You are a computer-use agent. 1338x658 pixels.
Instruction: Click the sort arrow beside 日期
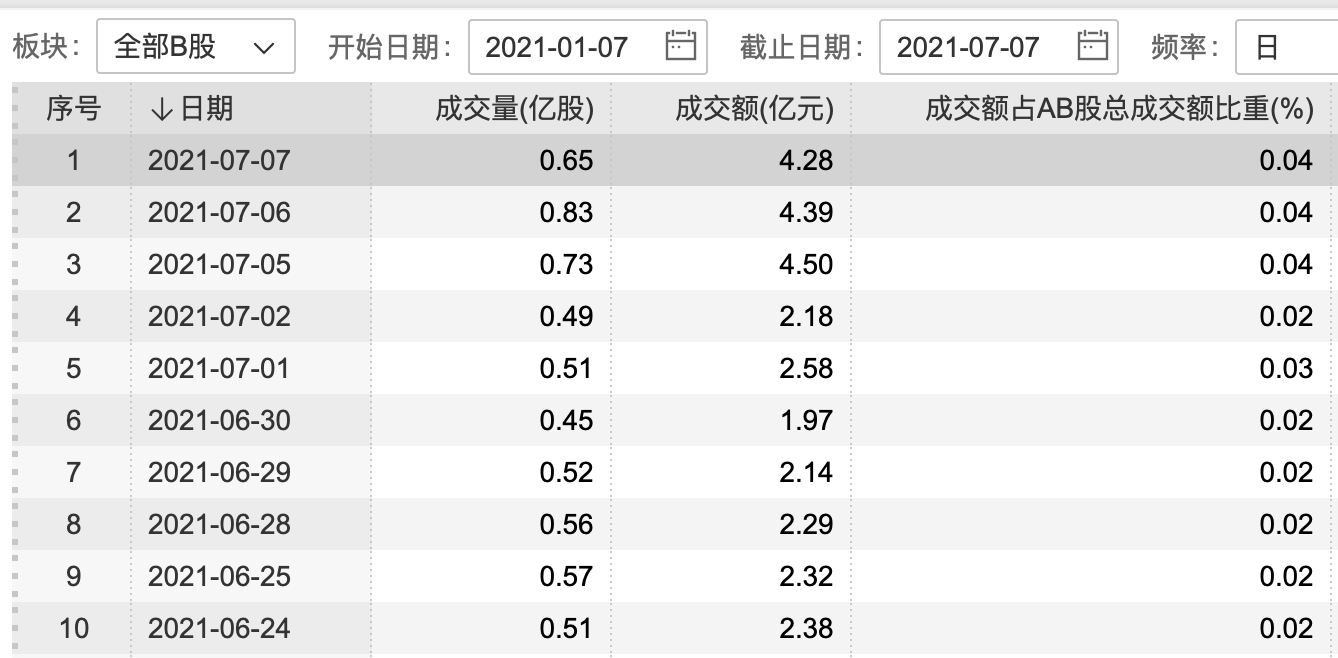coord(161,109)
